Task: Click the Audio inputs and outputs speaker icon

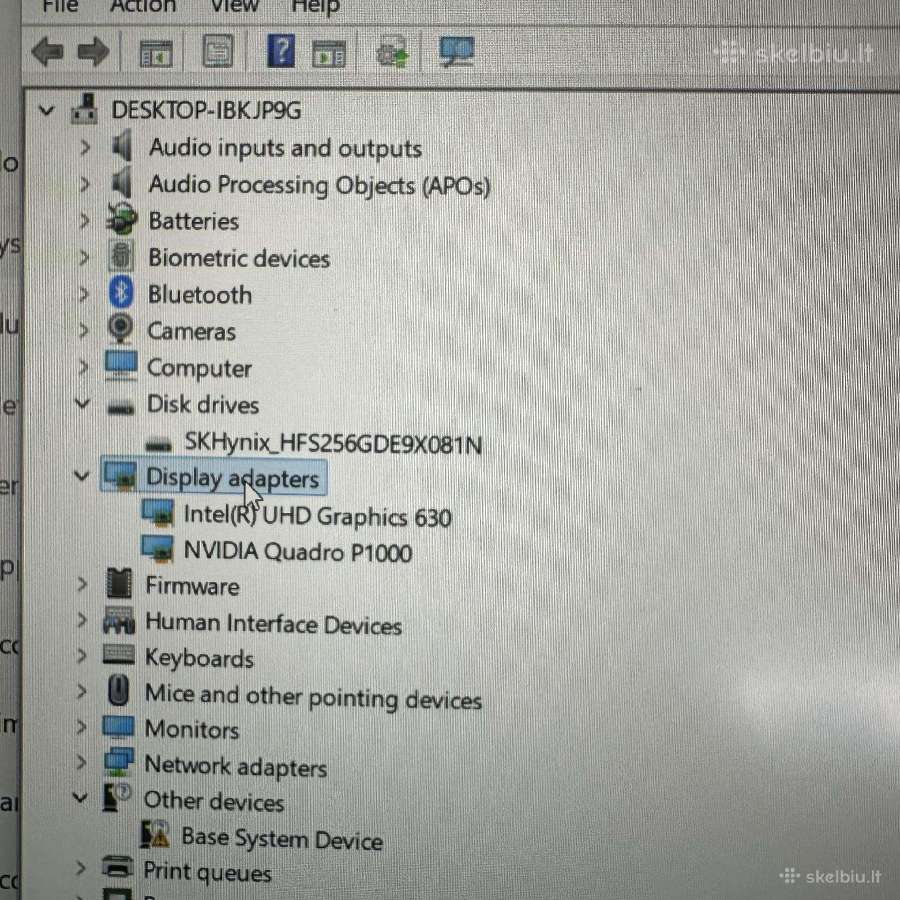Action: 122,146
